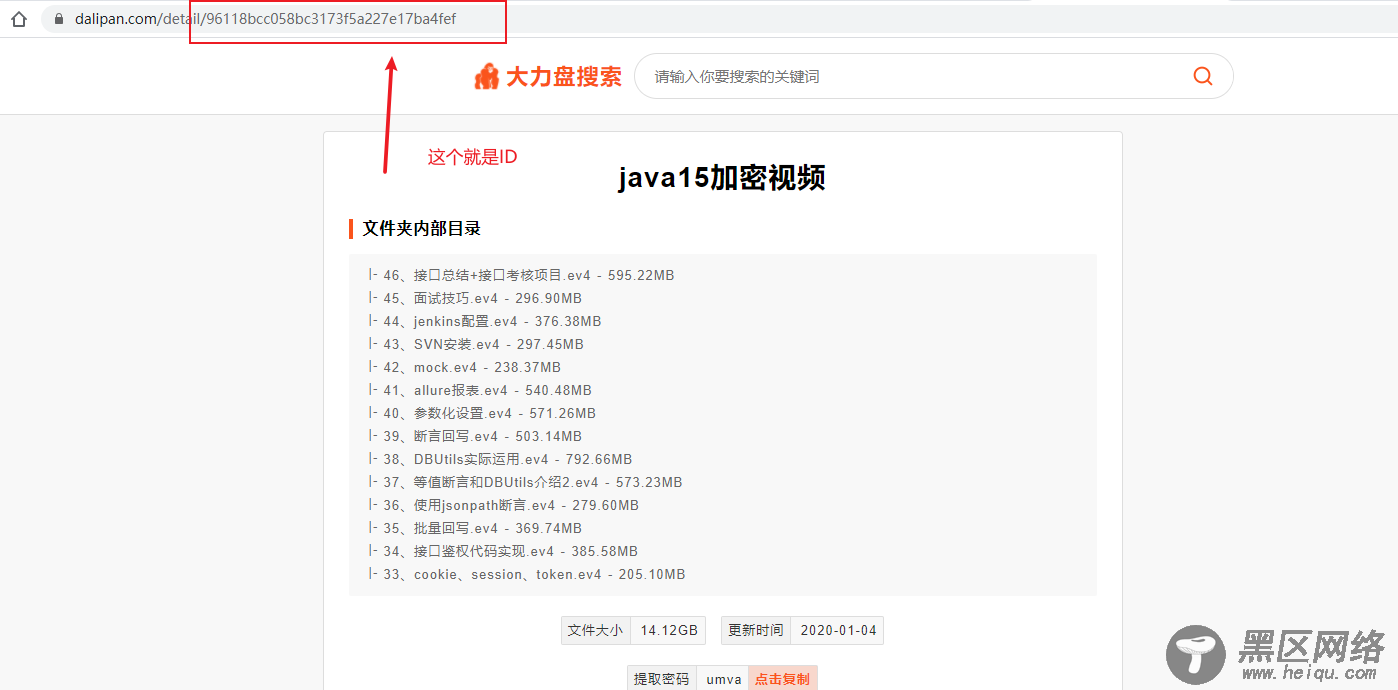This screenshot has width=1398, height=690.
Task: Click the java15加密视频 title
Action: click(722, 178)
